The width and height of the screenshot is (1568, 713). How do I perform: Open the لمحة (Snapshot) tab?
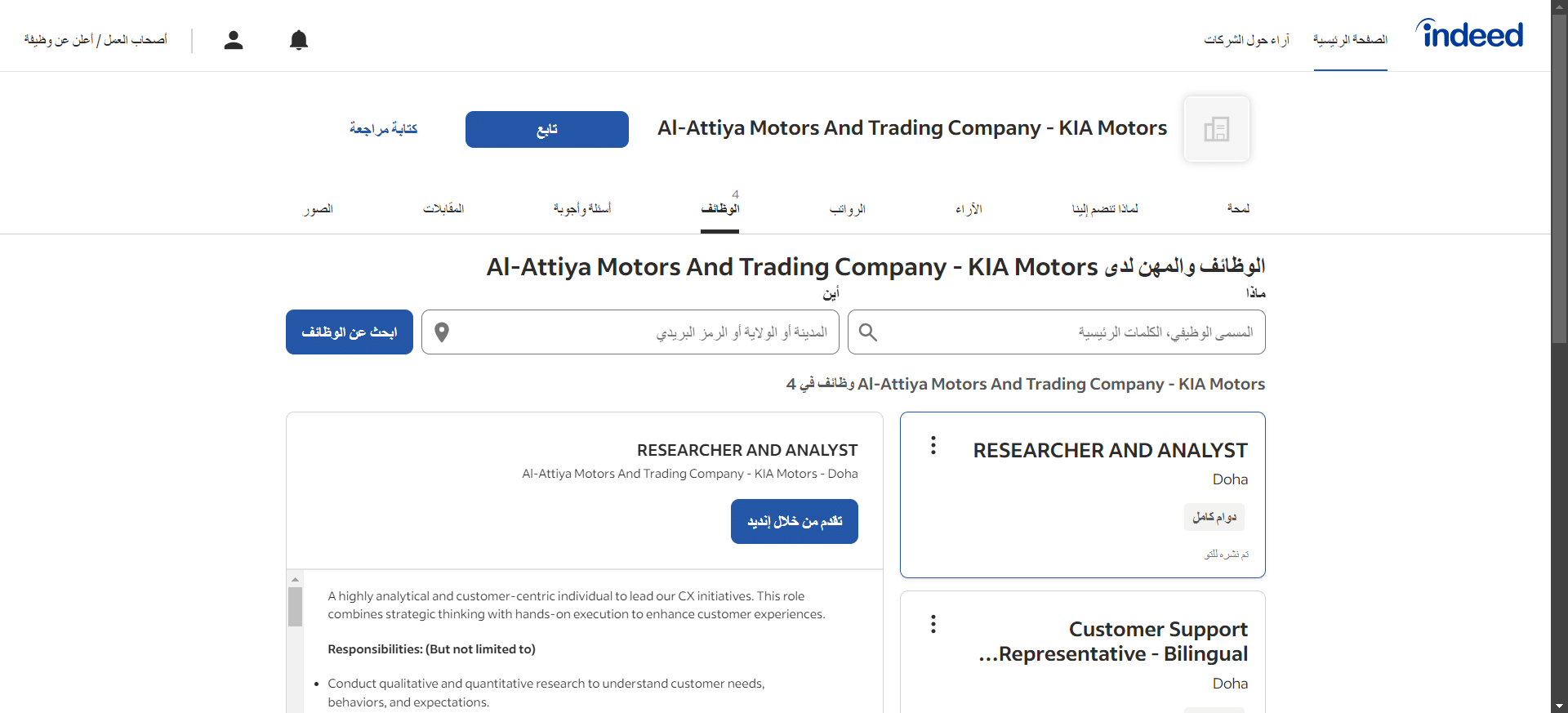1238,209
